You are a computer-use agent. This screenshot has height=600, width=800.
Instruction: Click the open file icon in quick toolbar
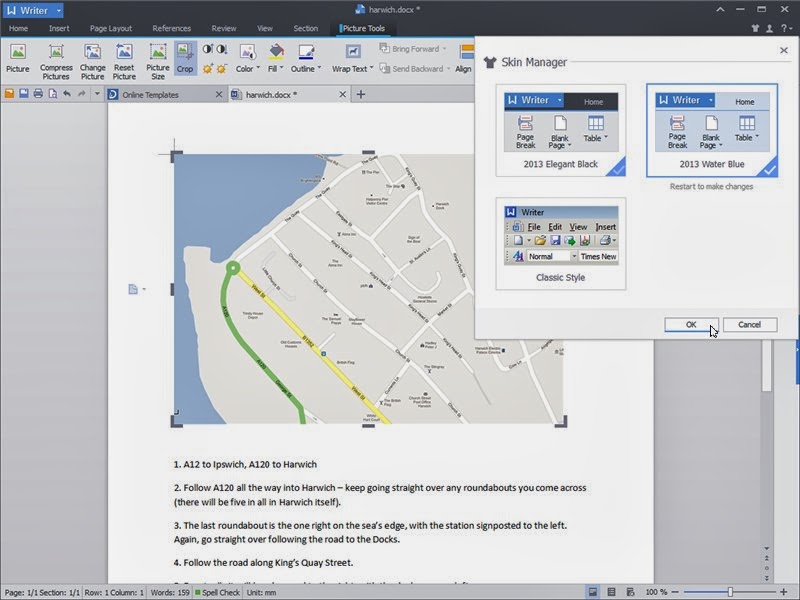point(9,94)
